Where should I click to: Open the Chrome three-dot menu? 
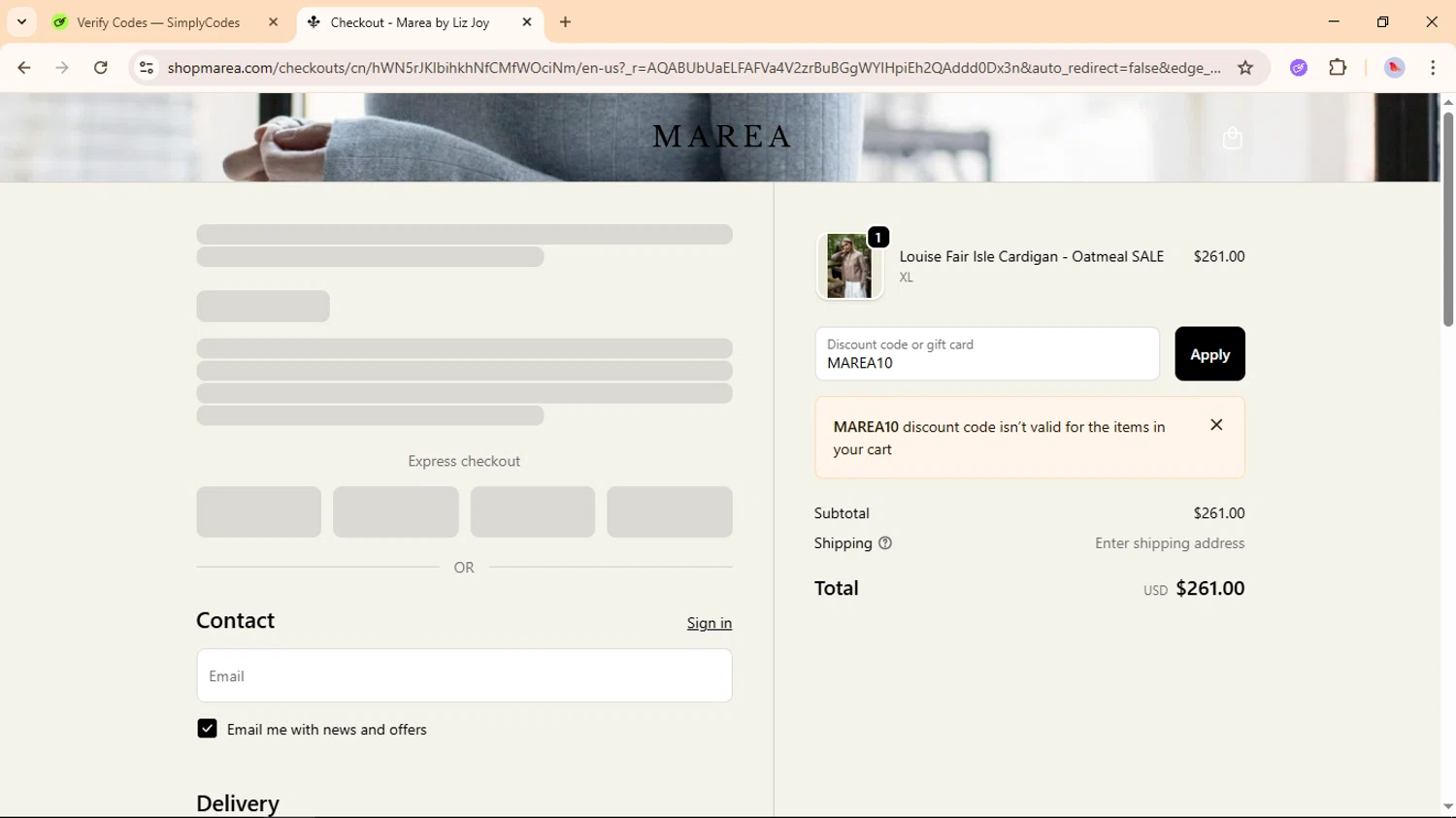click(x=1434, y=68)
